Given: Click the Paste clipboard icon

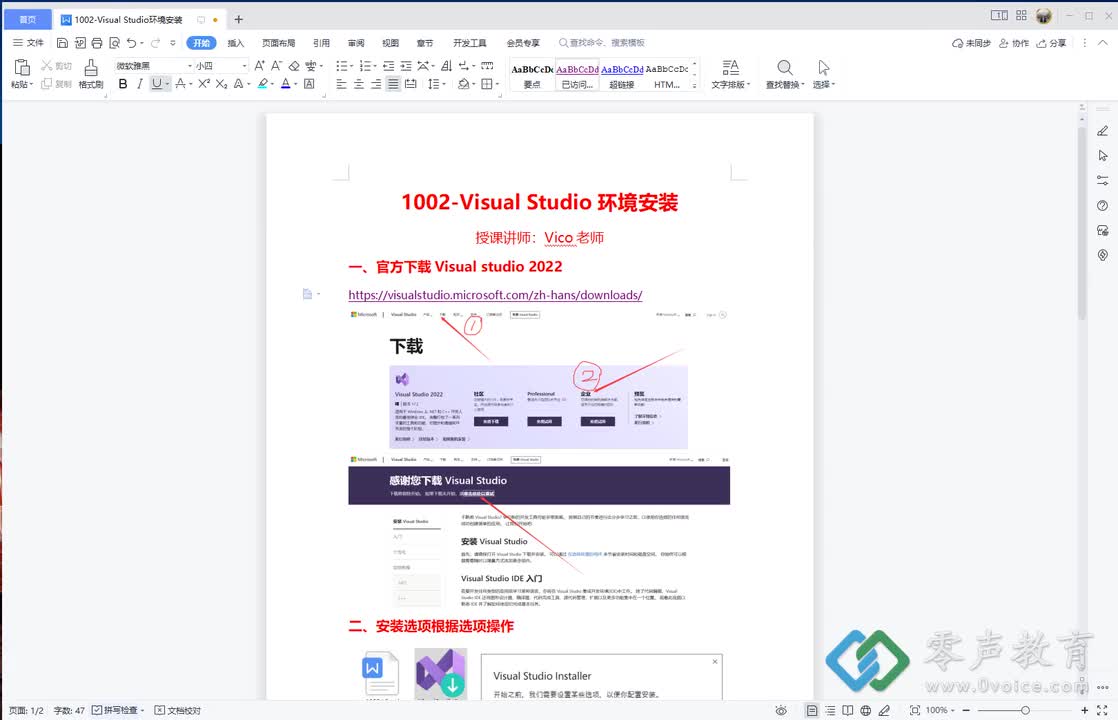Looking at the screenshot, I should [21, 68].
